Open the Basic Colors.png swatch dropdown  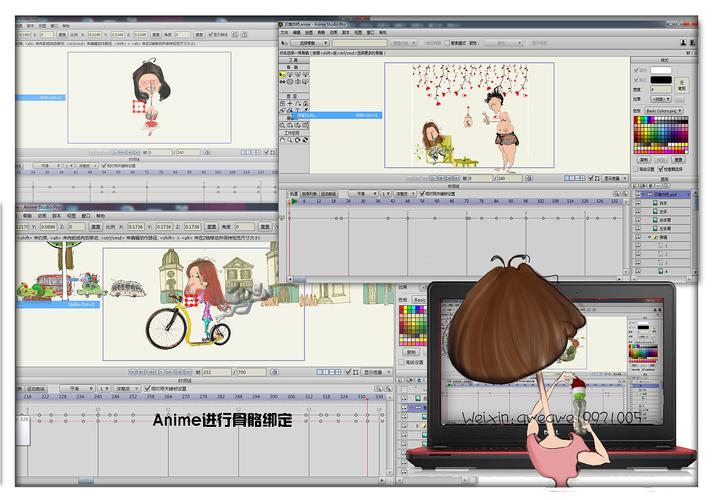pyautogui.click(x=664, y=111)
